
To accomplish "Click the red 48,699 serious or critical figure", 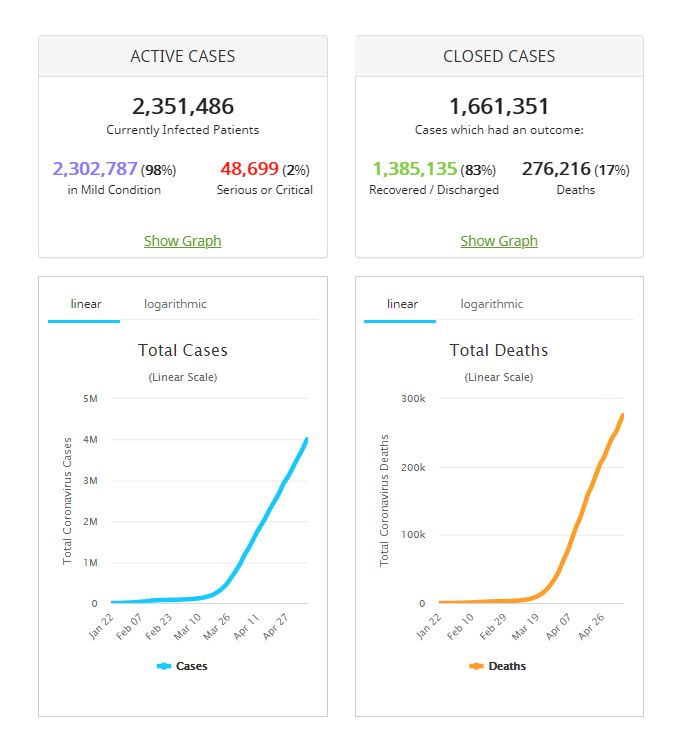I will (x=247, y=169).
